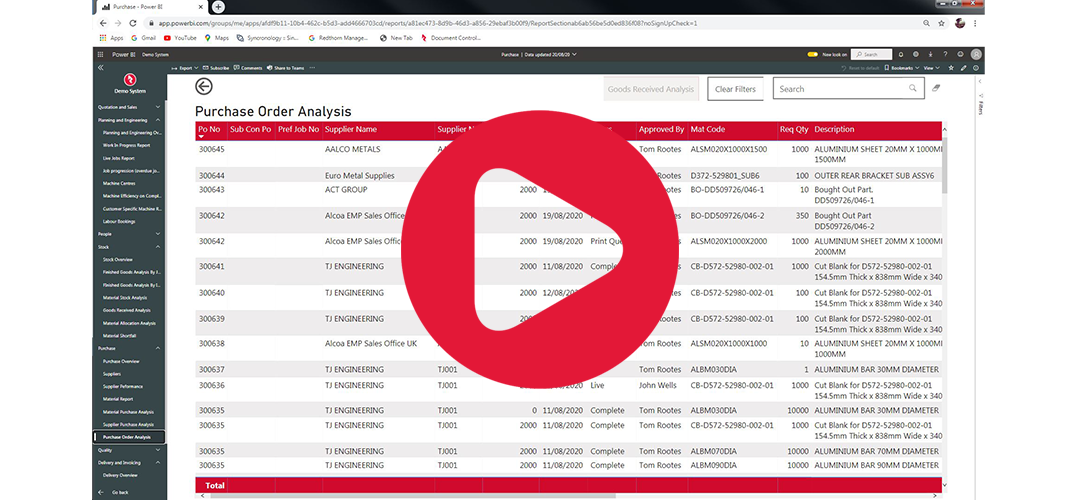Open the Gmail bookmark
The height and width of the screenshot is (500, 1080).
[143, 38]
